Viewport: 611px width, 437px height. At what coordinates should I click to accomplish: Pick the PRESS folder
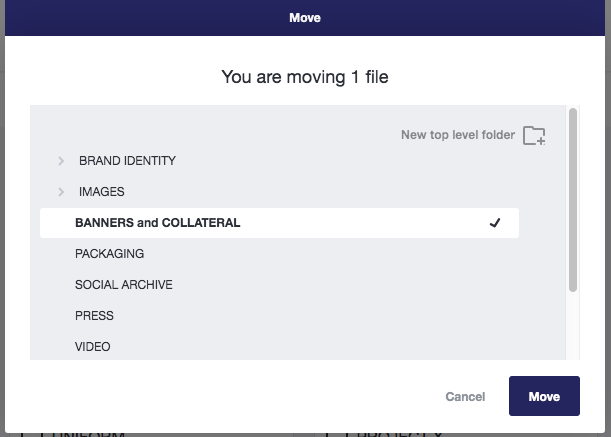(94, 316)
